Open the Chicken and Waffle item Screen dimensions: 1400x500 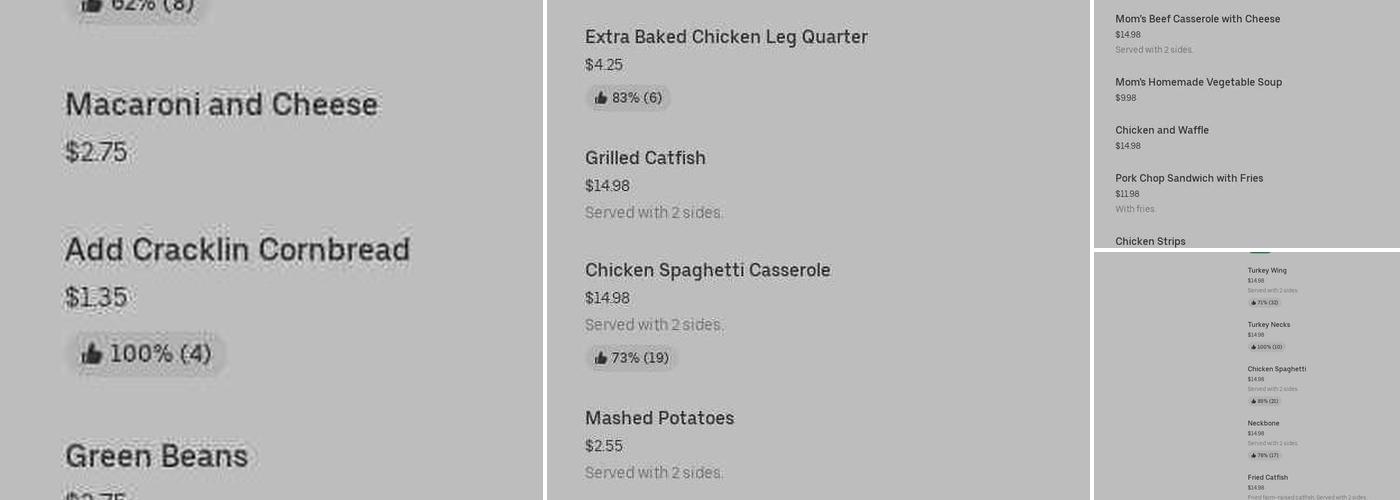(1162, 130)
